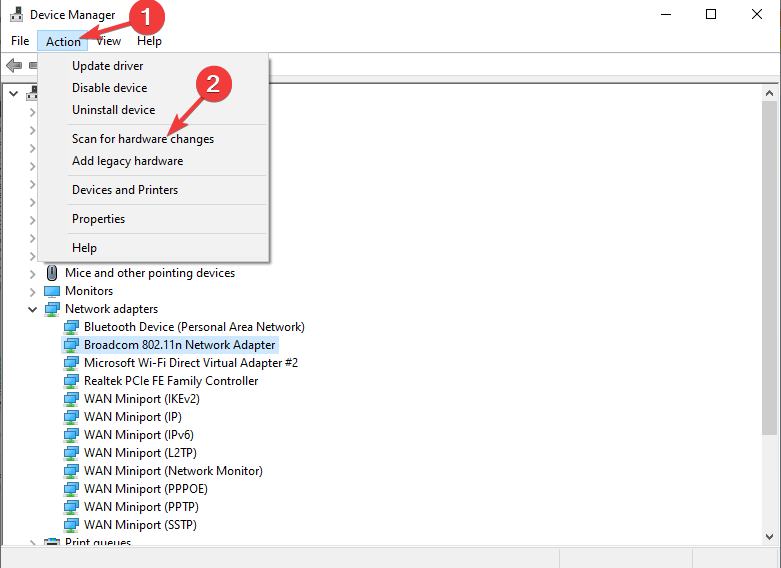This screenshot has height=568, width=781.
Task: Select WAN Miniport (IP) text
Action: click(x=133, y=417)
